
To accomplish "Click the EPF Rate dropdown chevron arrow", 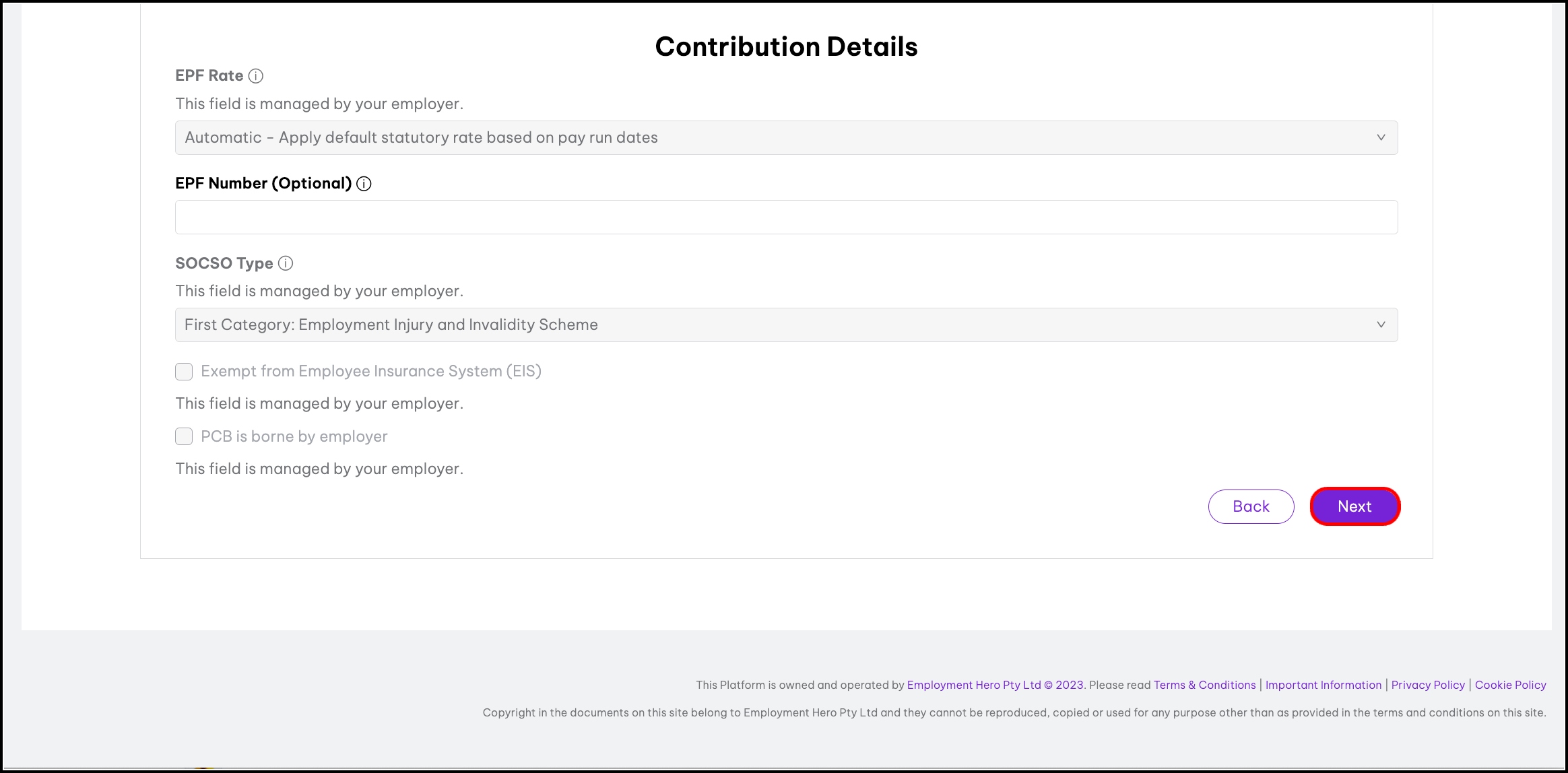I will pyautogui.click(x=1381, y=137).
